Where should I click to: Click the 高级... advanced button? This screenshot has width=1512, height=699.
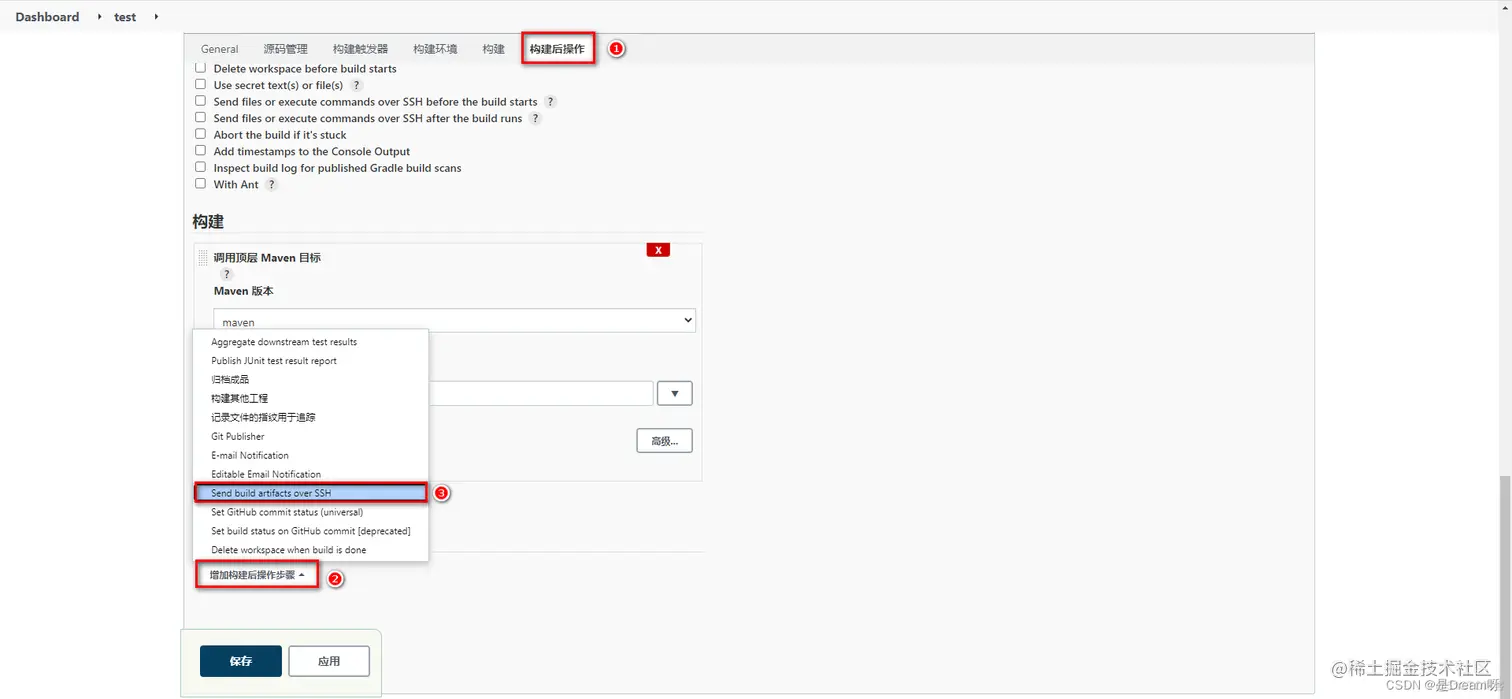coord(664,440)
